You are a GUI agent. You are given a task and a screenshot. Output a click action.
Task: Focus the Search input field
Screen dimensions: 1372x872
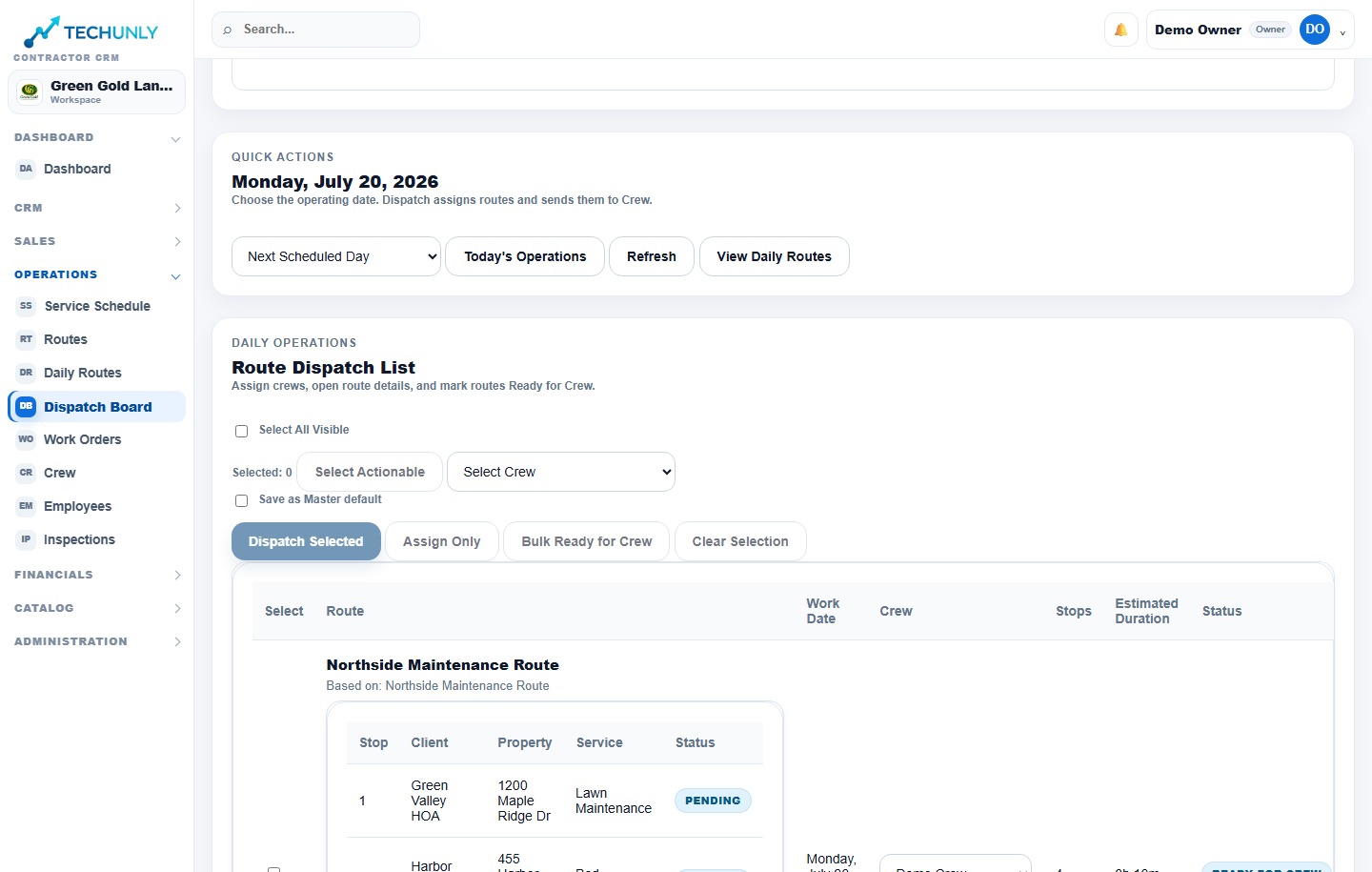[x=315, y=30]
